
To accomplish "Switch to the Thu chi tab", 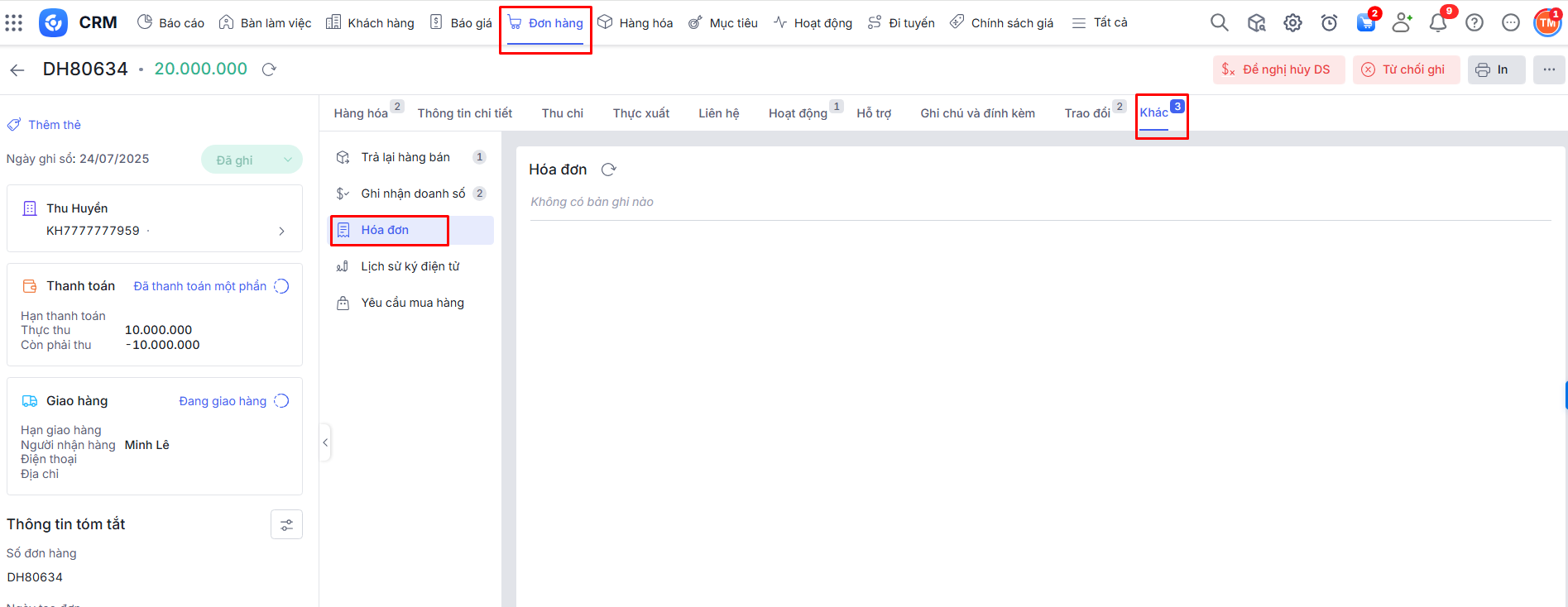I will (562, 113).
